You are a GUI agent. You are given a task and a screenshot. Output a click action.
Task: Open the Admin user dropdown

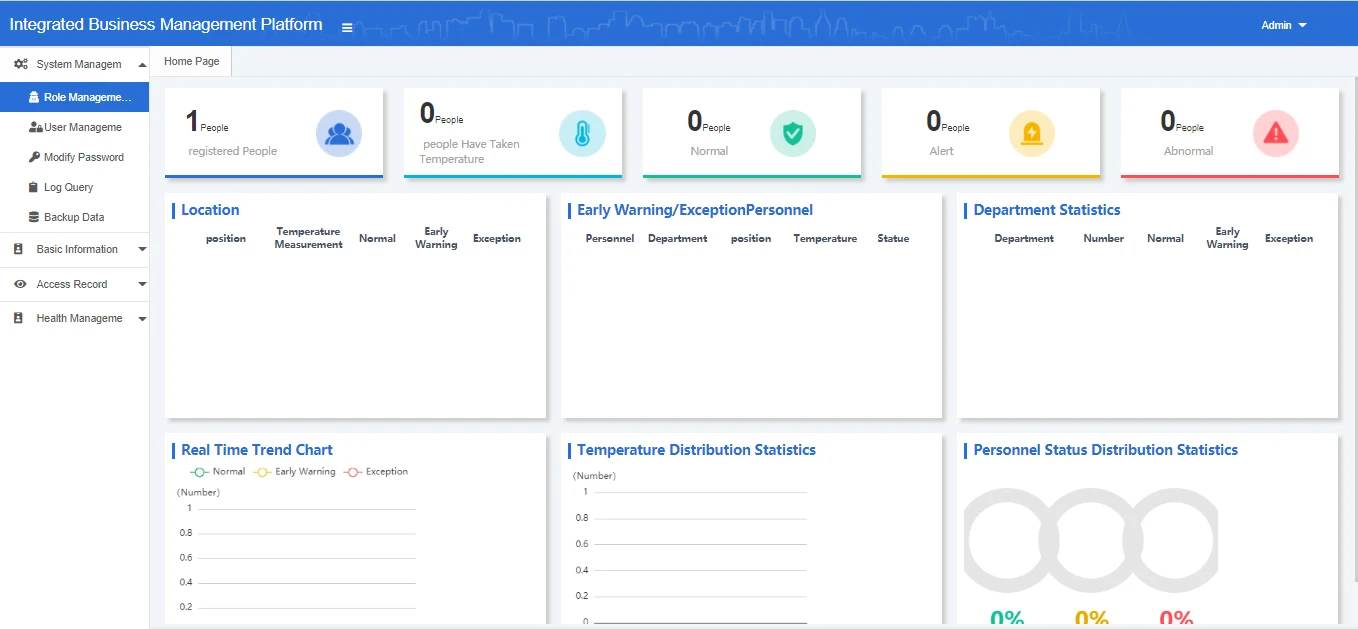1283,25
